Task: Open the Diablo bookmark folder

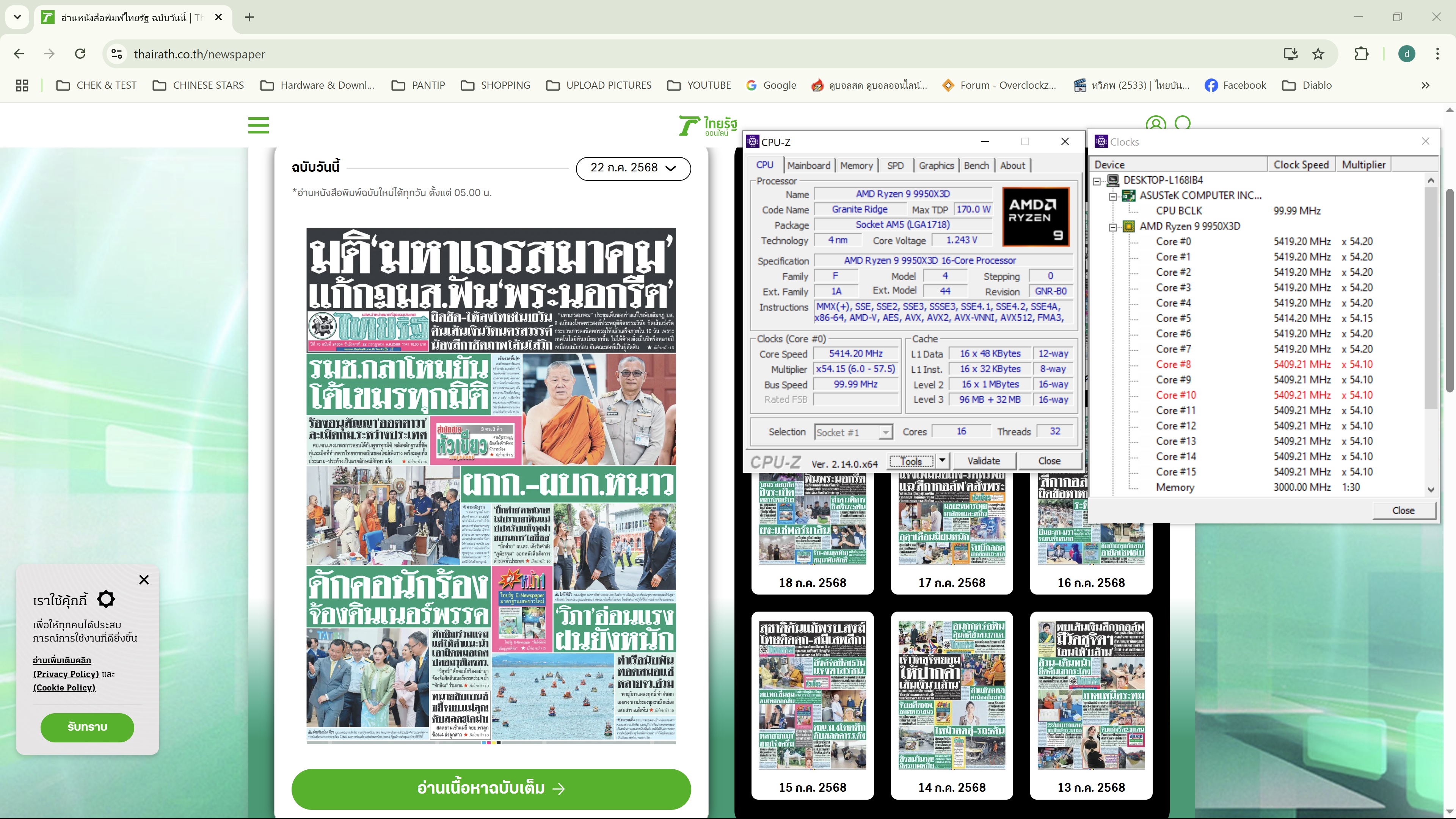Action: (x=1307, y=85)
